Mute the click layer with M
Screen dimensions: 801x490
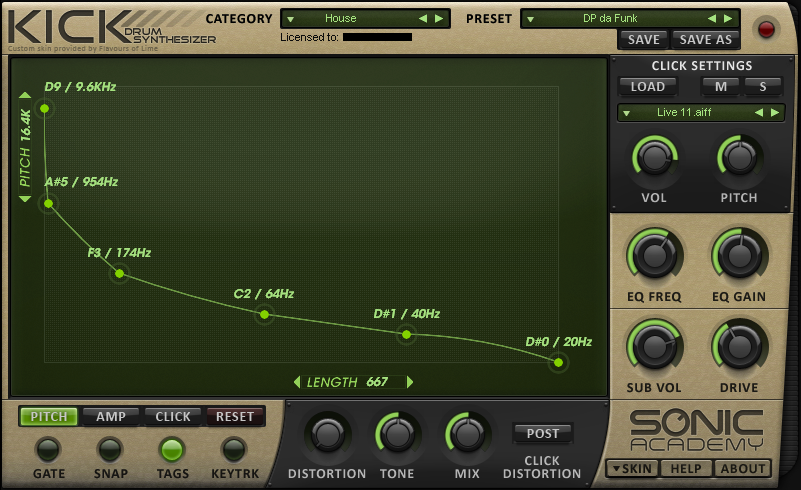(721, 86)
